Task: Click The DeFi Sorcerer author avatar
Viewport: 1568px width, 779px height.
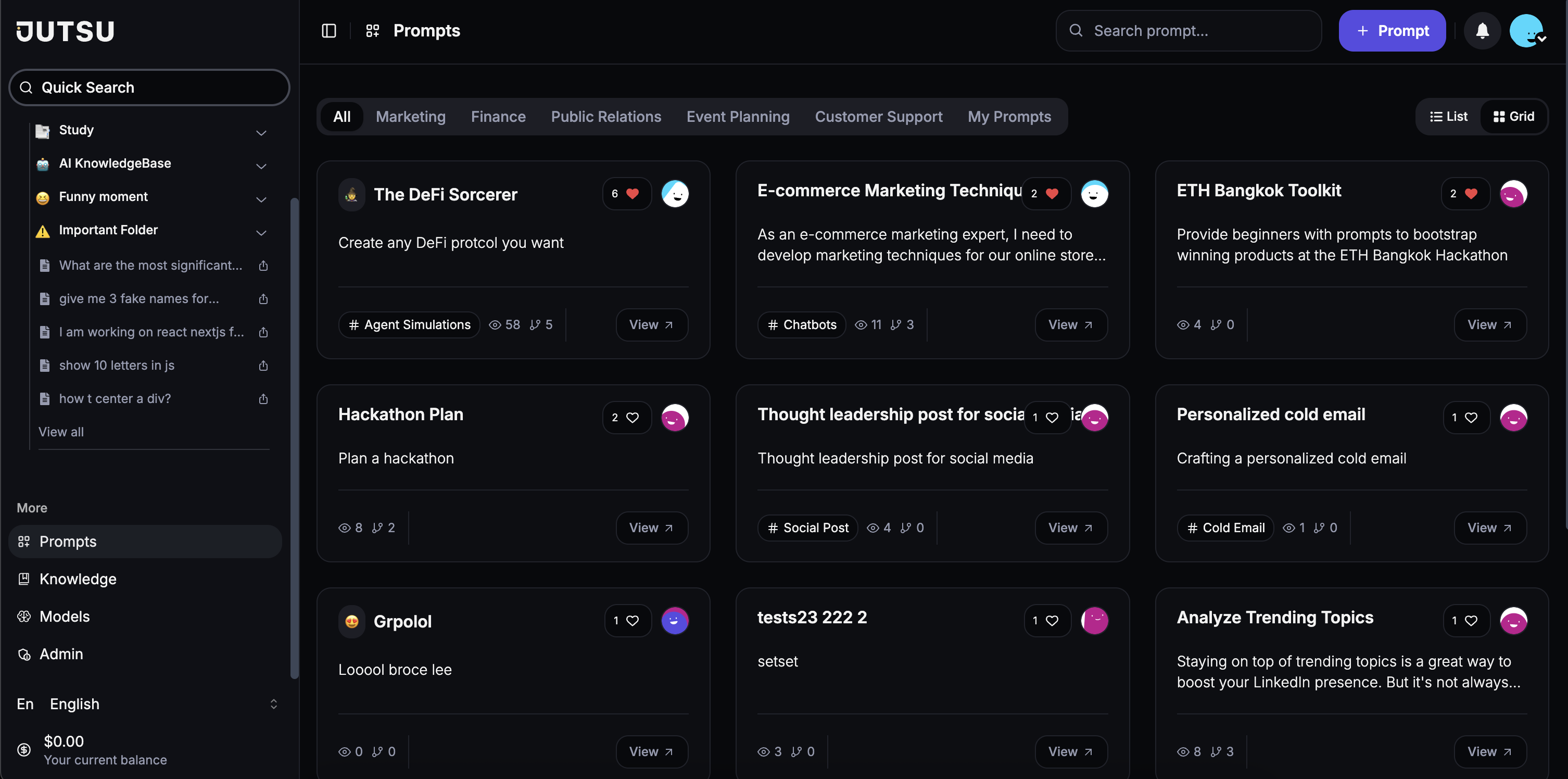Action: (675, 194)
